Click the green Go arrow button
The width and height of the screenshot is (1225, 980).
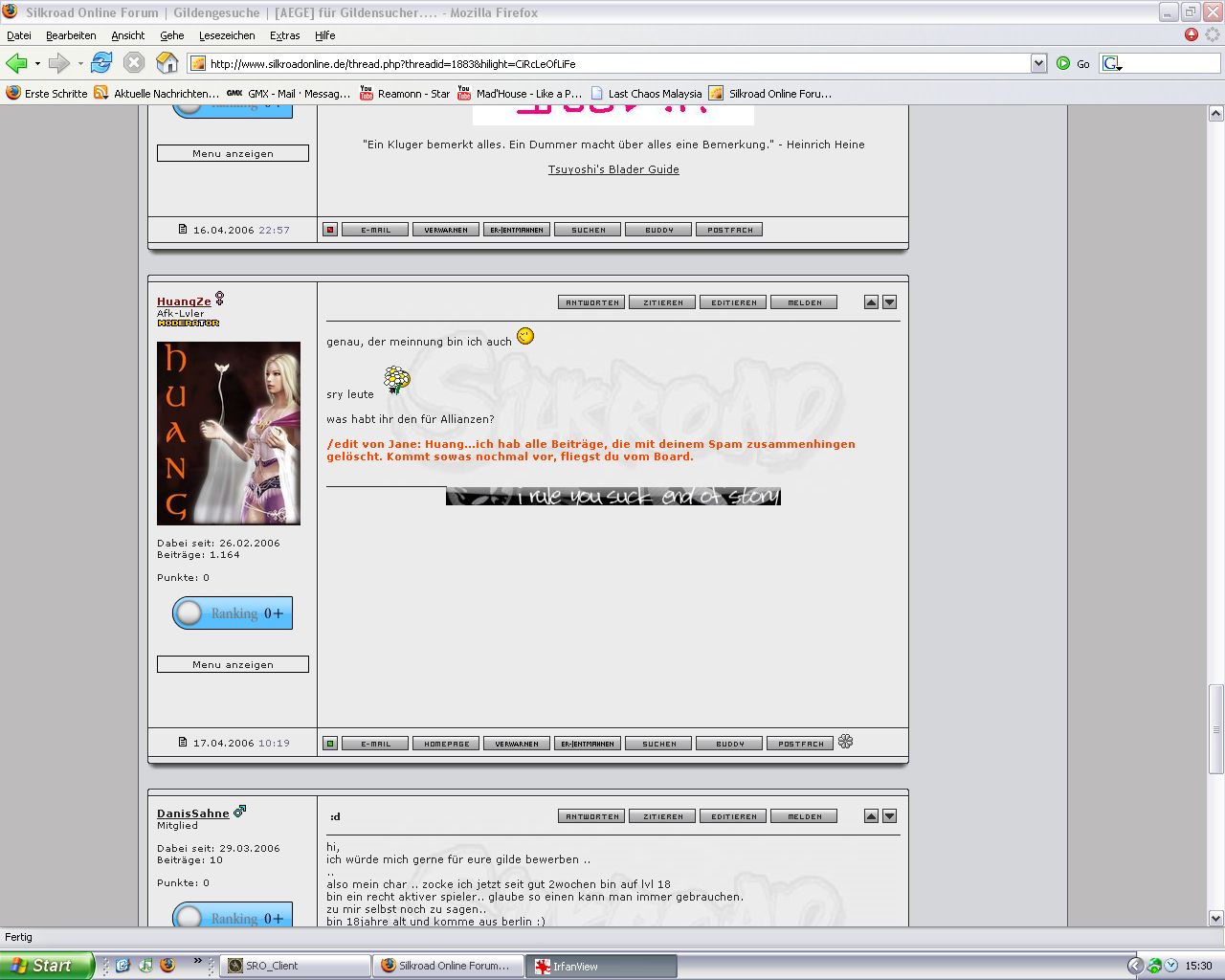click(x=1063, y=63)
